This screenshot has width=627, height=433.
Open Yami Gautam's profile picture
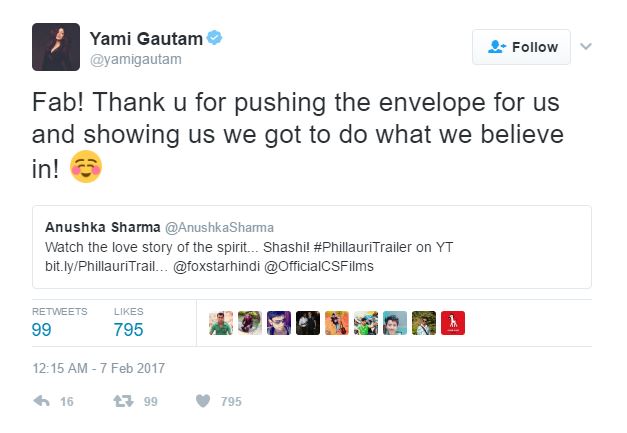click(56, 47)
